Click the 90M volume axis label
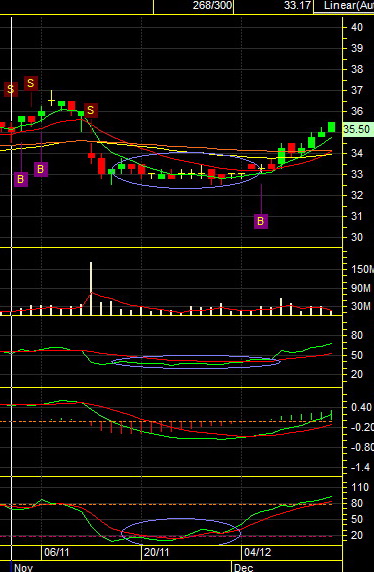 click(361, 288)
